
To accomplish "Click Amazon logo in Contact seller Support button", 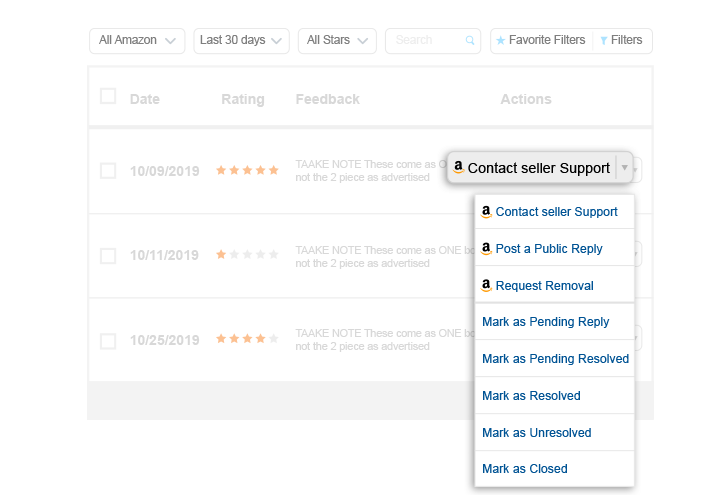I will tap(458, 167).
